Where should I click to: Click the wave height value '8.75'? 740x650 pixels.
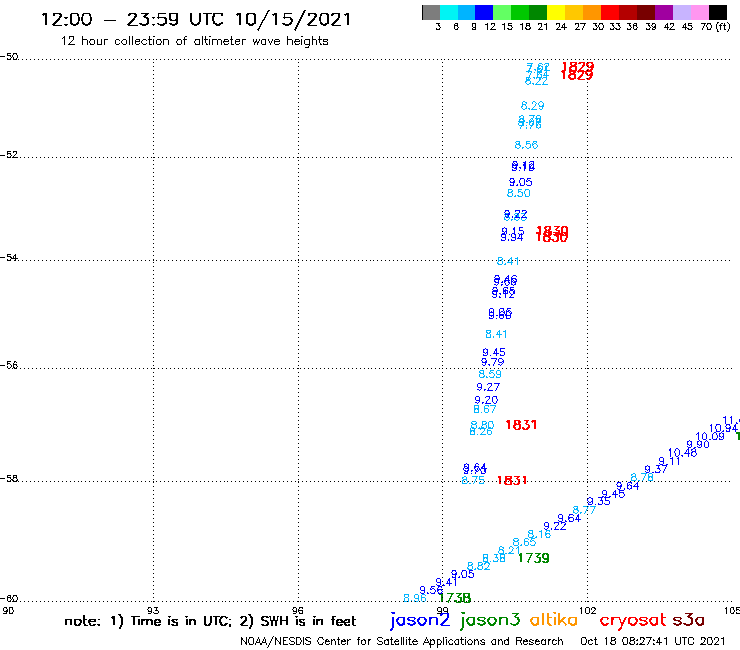[x=473, y=480]
